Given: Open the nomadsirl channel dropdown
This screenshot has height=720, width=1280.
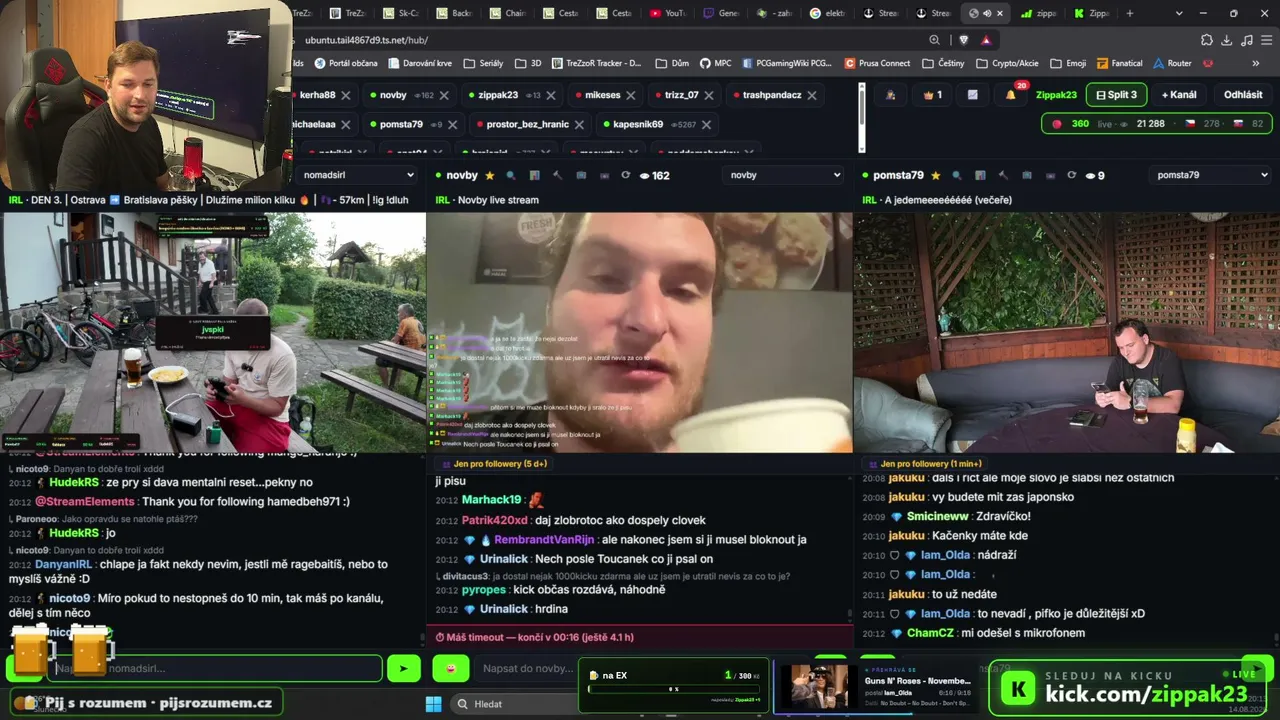Looking at the screenshot, I should pos(357,175).
